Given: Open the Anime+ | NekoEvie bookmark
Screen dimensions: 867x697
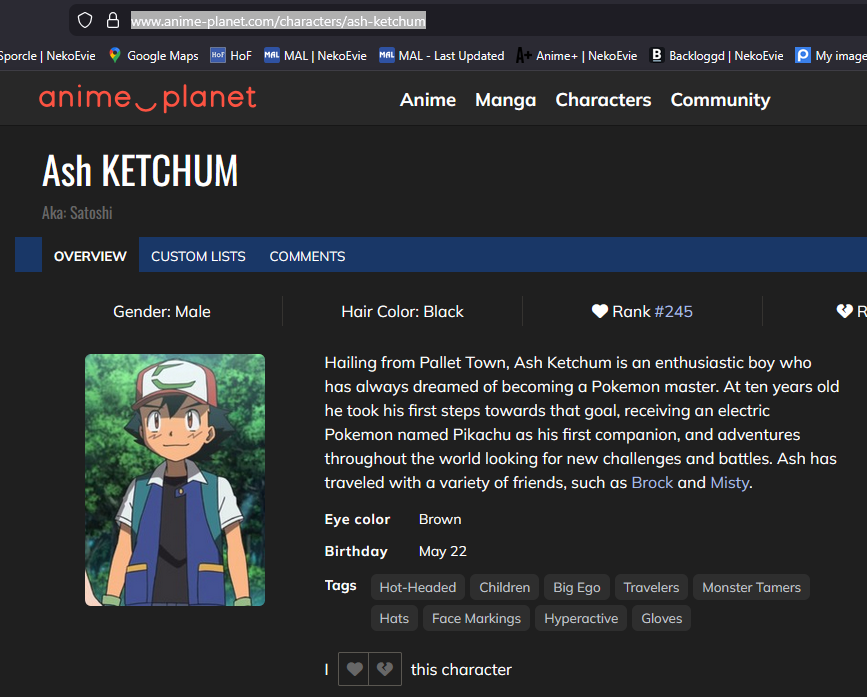Looking at the screenshot, I should click(576, 56).
